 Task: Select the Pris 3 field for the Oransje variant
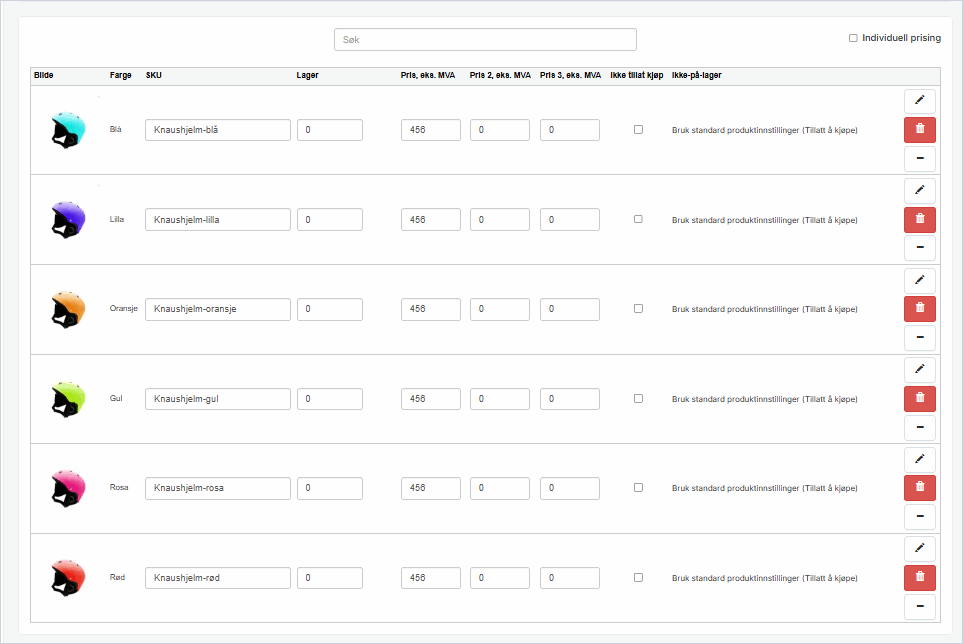[569, 309]
